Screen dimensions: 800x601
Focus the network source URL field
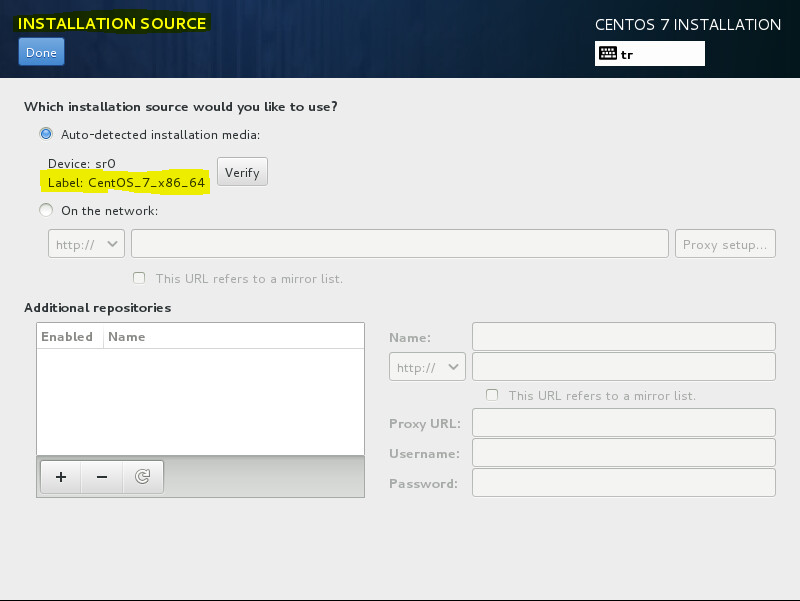click(x=399, y=244)
